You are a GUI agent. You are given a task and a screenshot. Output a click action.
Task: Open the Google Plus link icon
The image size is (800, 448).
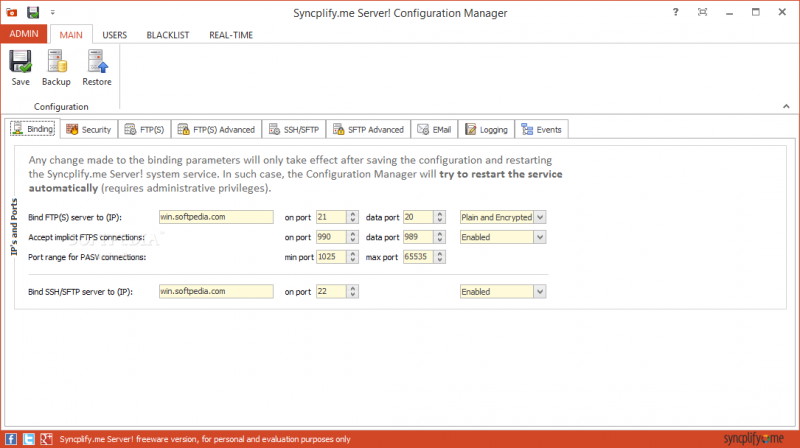46,439
